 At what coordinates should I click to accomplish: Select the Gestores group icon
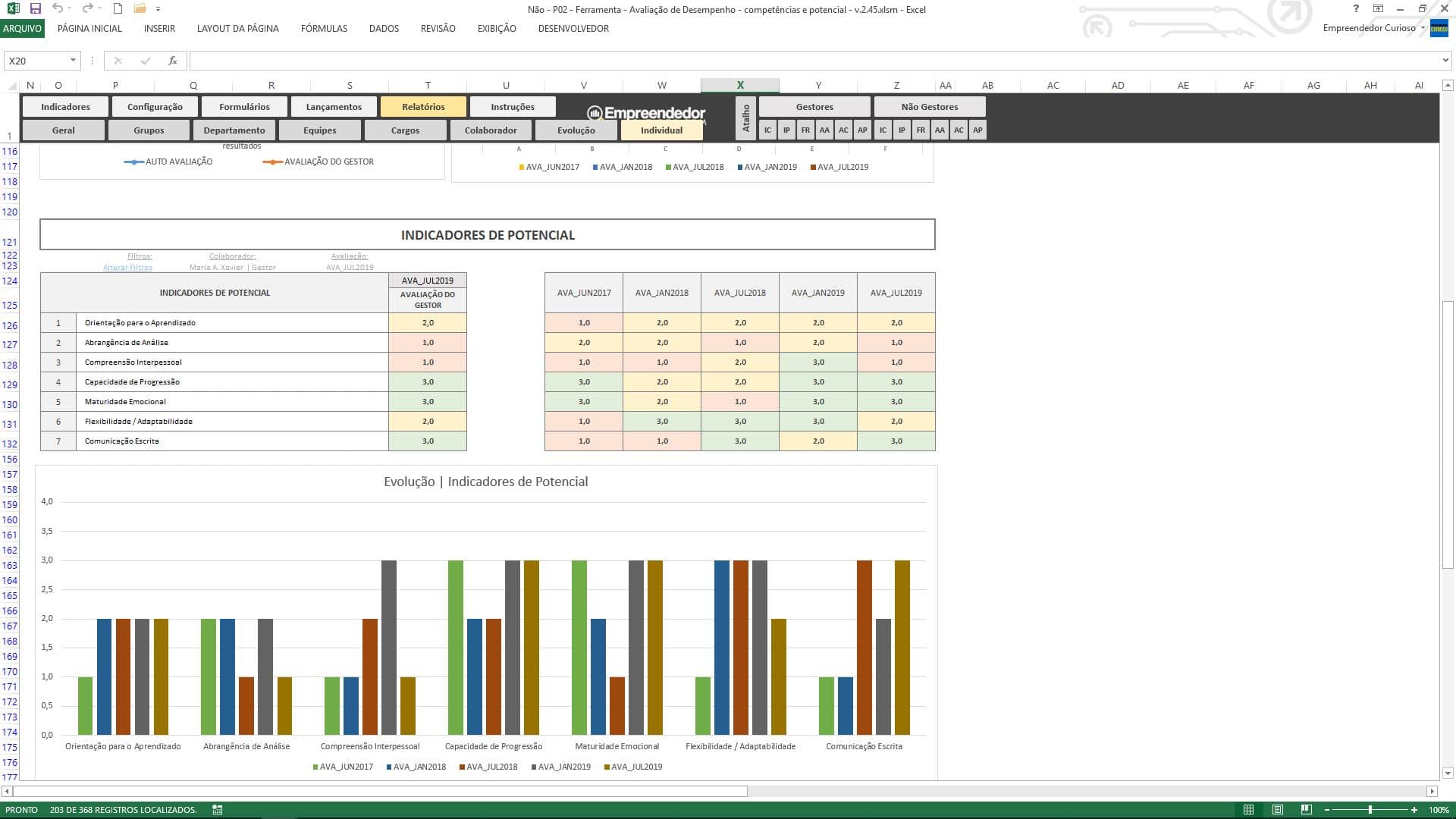point(814,106)
